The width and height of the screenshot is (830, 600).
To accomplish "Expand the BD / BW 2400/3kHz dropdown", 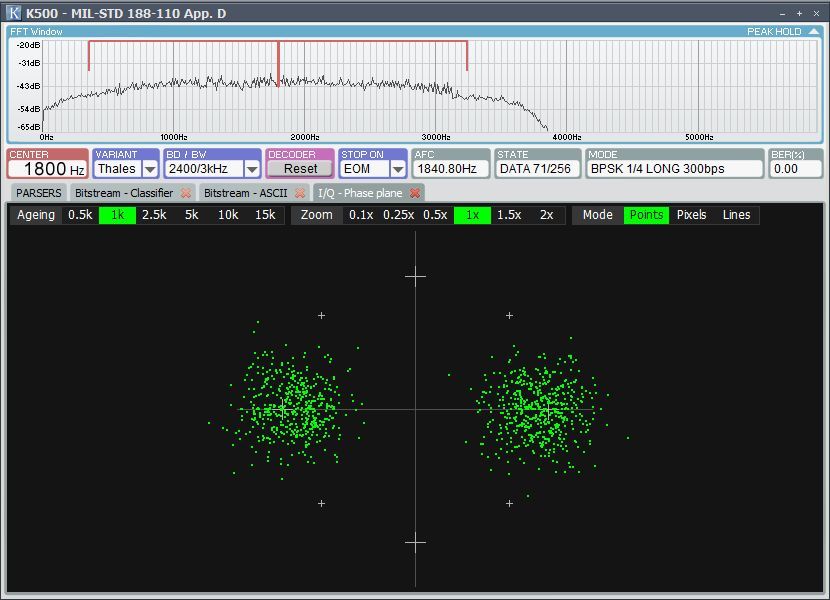I will [x=252, y=169].
